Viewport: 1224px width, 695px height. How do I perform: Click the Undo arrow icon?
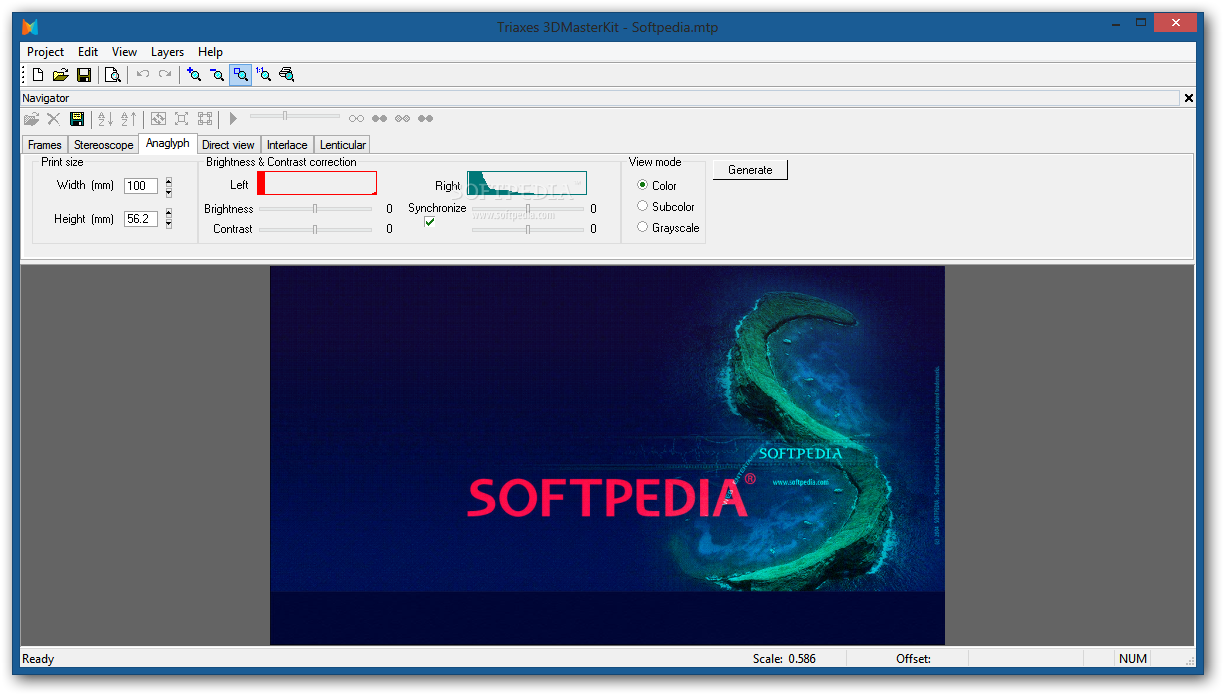(x=143, y=74)
